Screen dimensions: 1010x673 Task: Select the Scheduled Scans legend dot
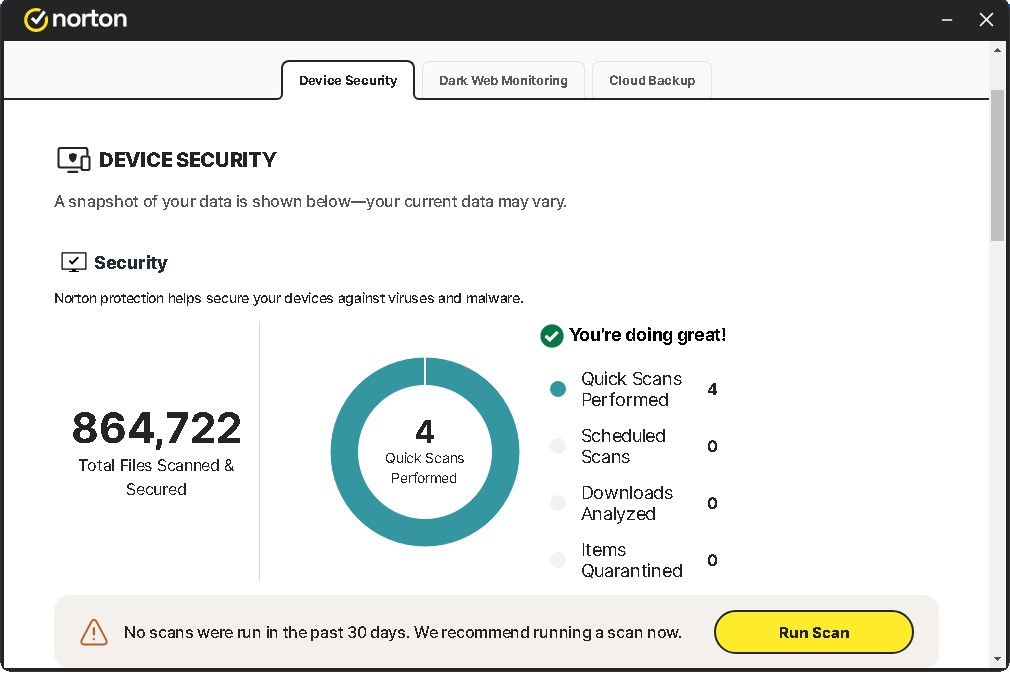pos(558,446)
